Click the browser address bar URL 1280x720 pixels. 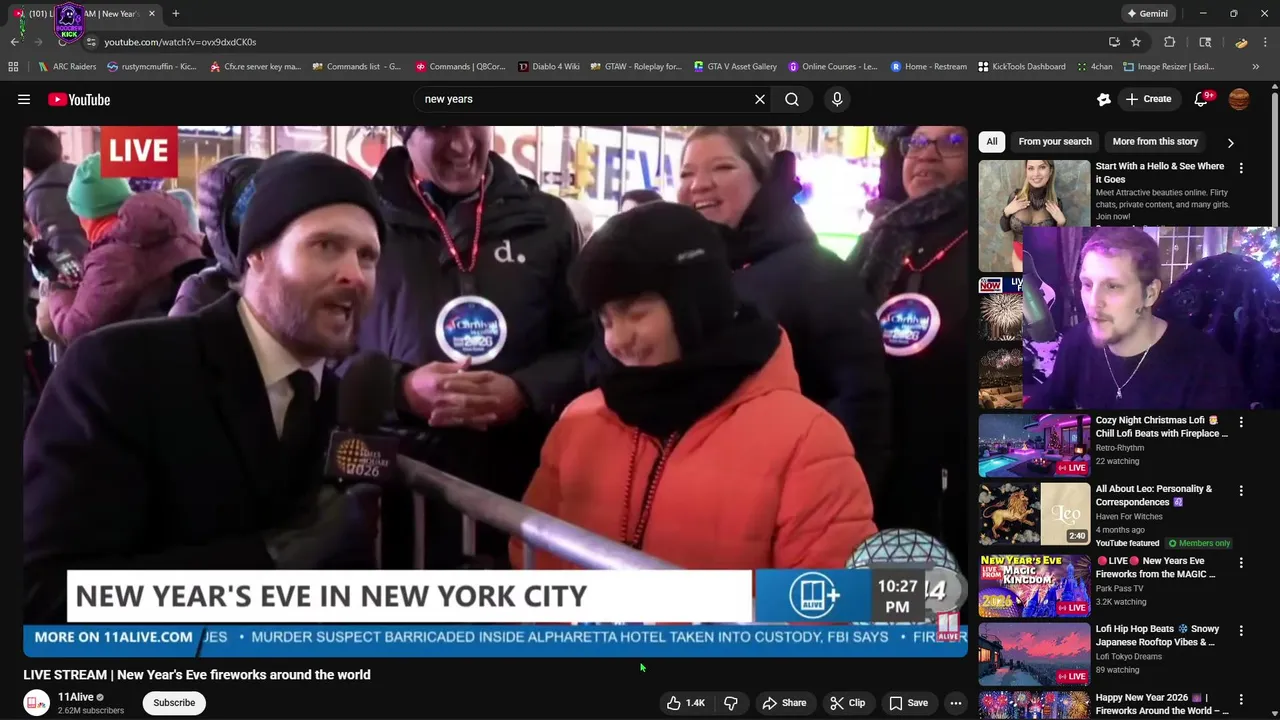(180, 42)
